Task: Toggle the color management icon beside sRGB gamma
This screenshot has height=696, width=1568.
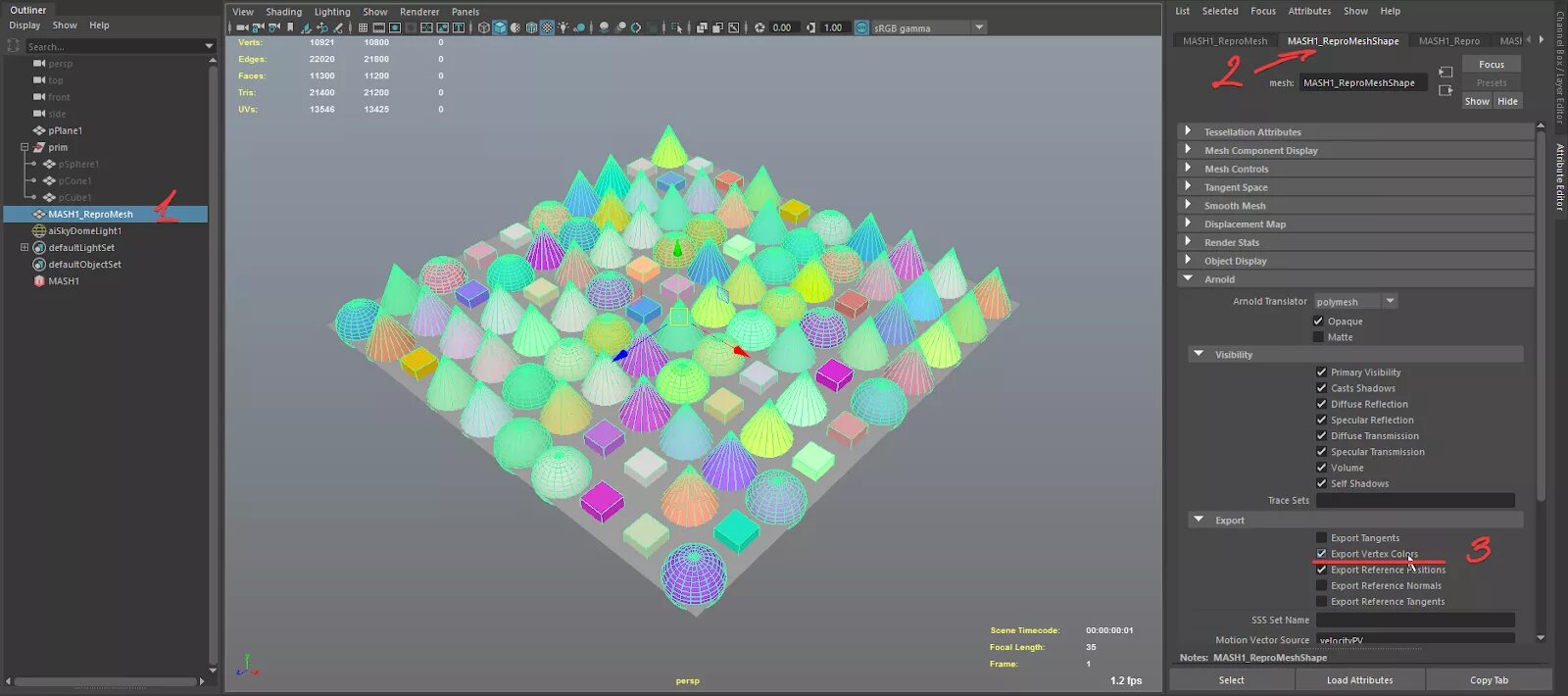Action: pos(861,27)
